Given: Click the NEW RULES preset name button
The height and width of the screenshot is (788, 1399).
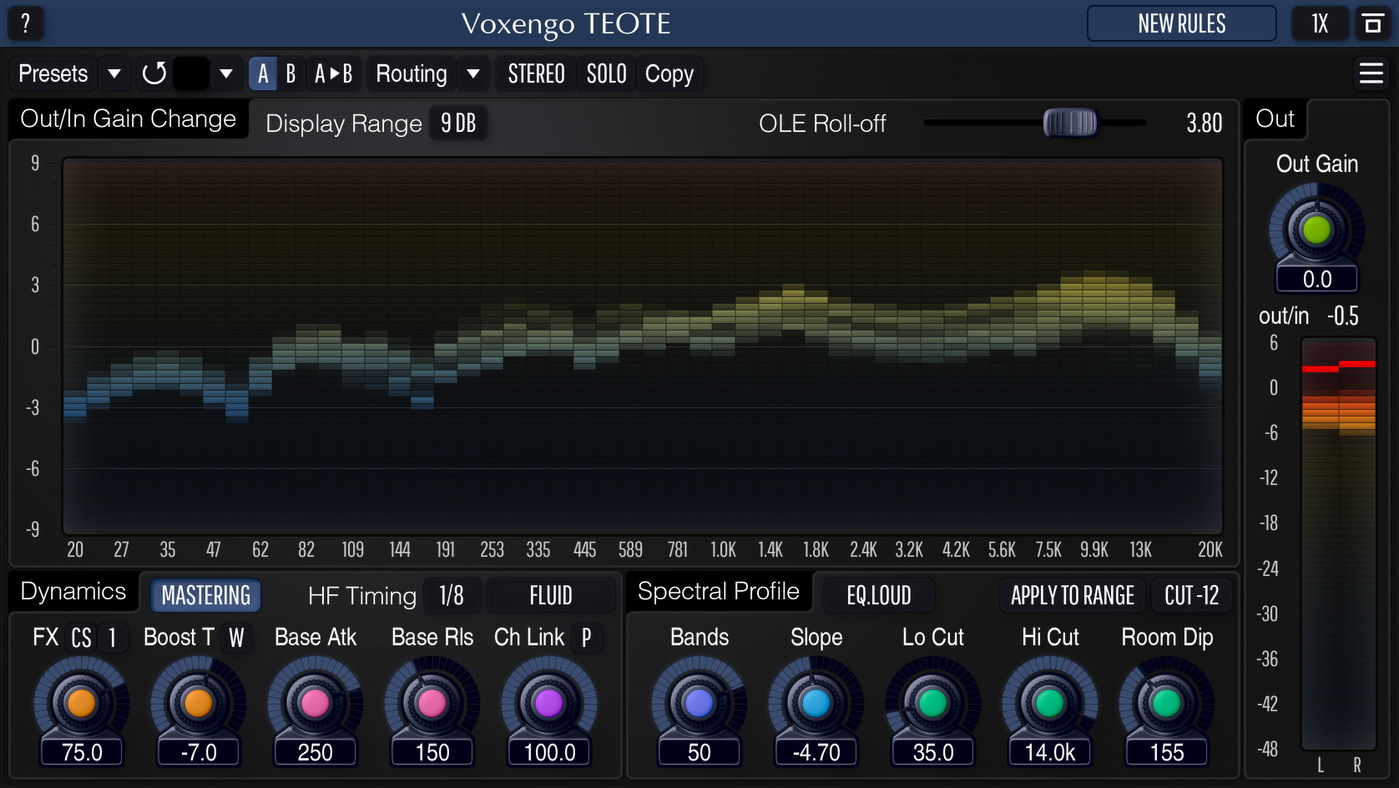Looking at the screenshot, I should tap(1182, 23).
